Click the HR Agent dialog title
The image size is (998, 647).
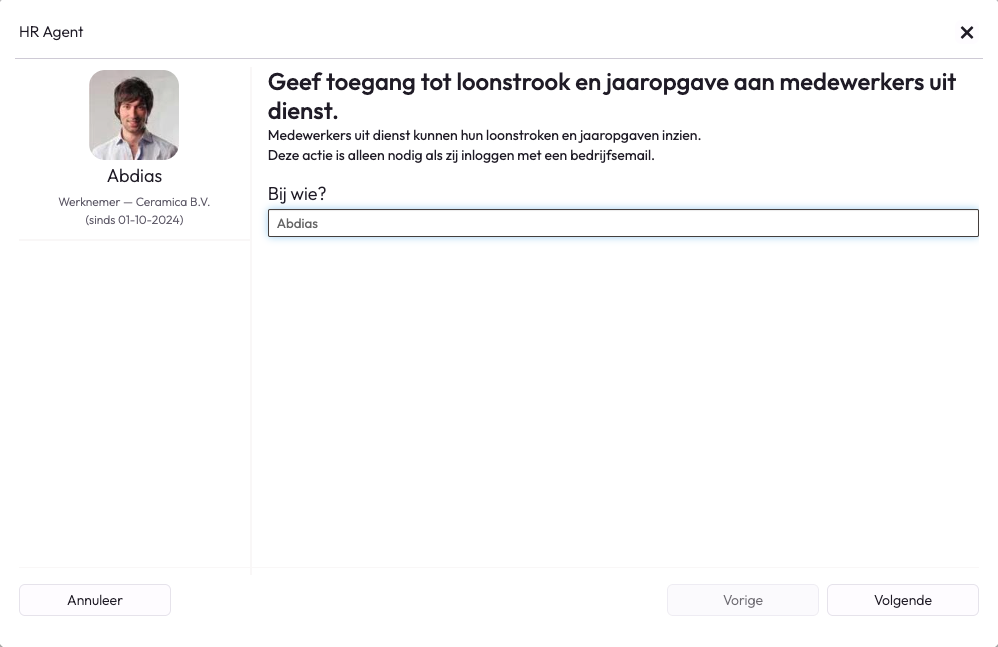(51, 32)
